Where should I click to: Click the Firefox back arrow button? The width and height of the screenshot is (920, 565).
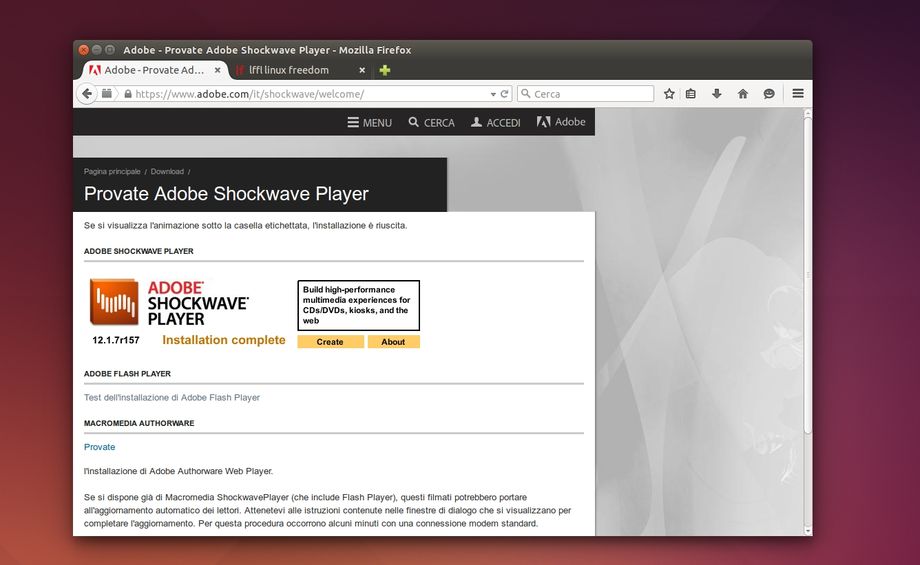tap(87, 94)
